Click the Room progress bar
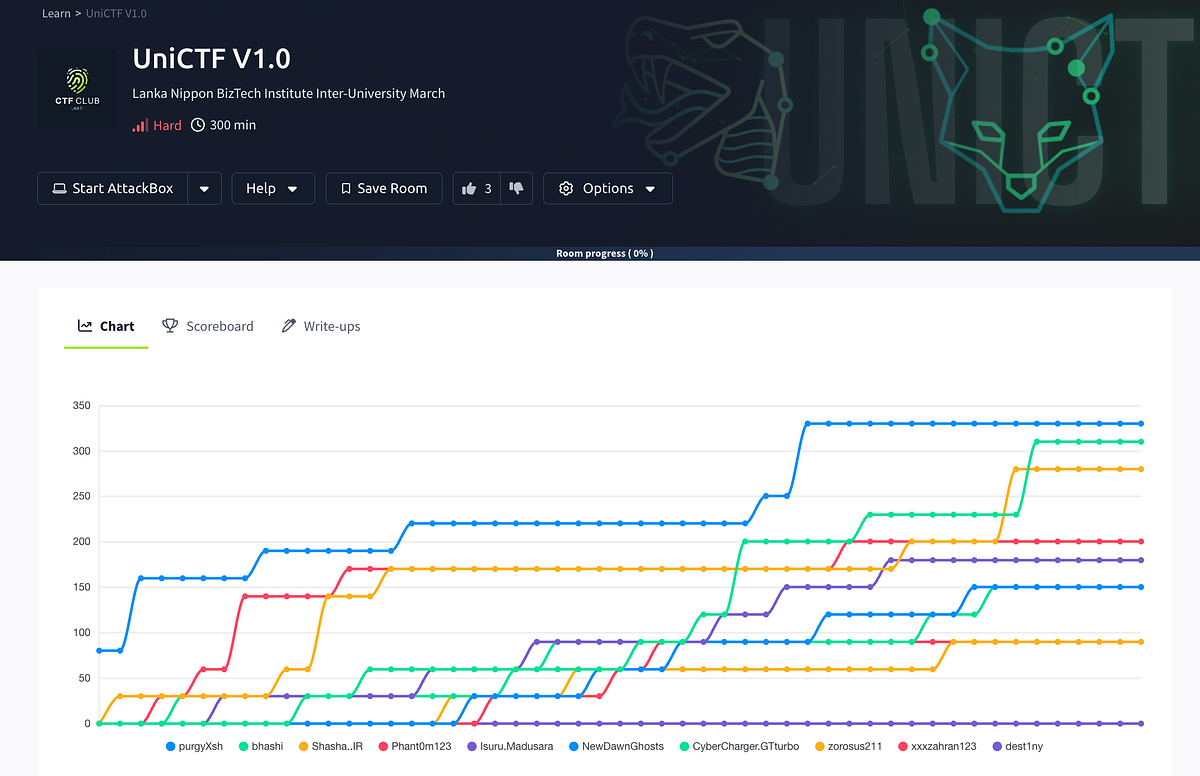The width and height of the screenshot is (1200, 776). pyautogui.click(x=604, y=253)
